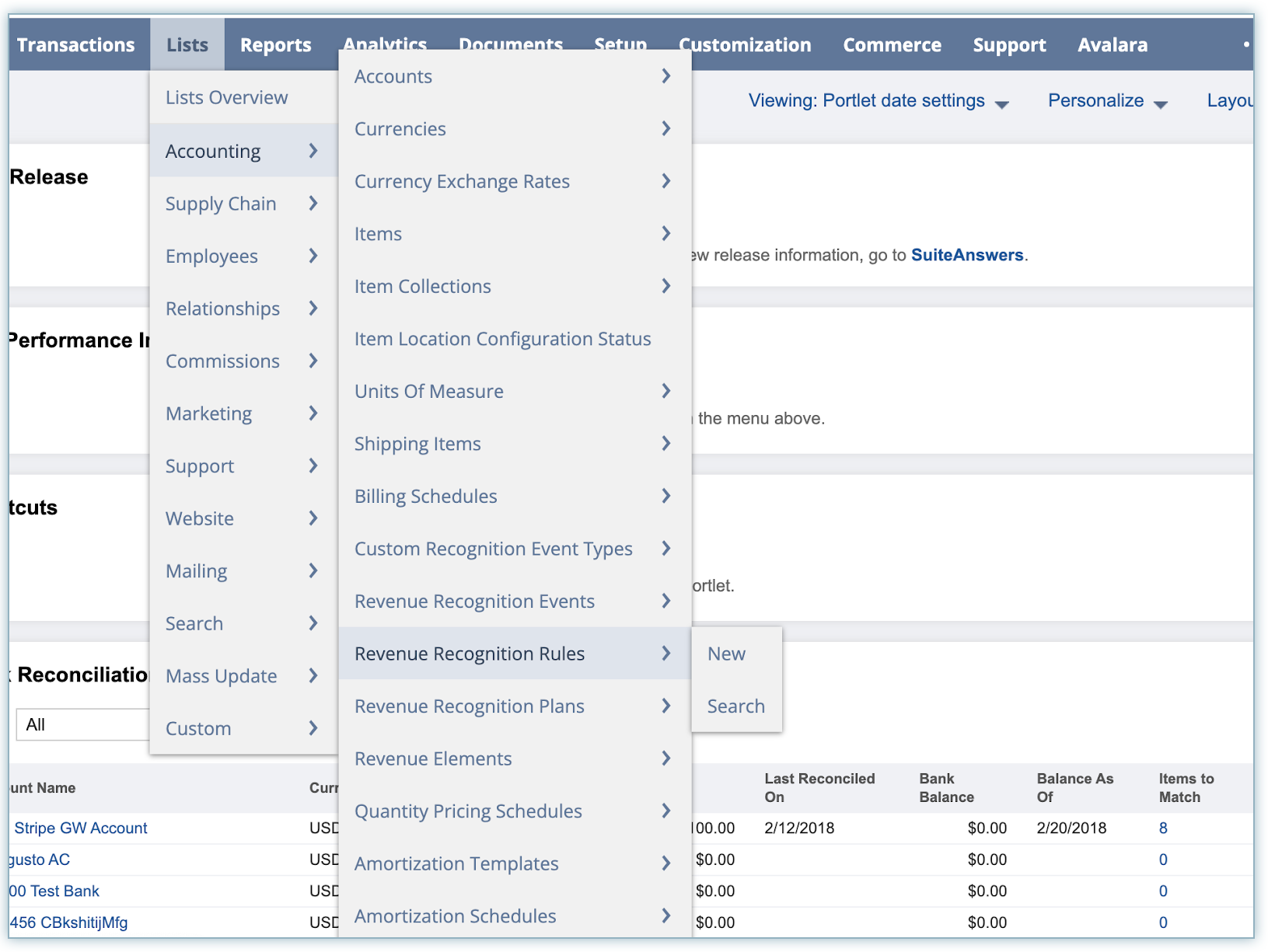The image size is (1268, 952).
Task: Click Lists Overview menu entry
Action: pos(226,98)
